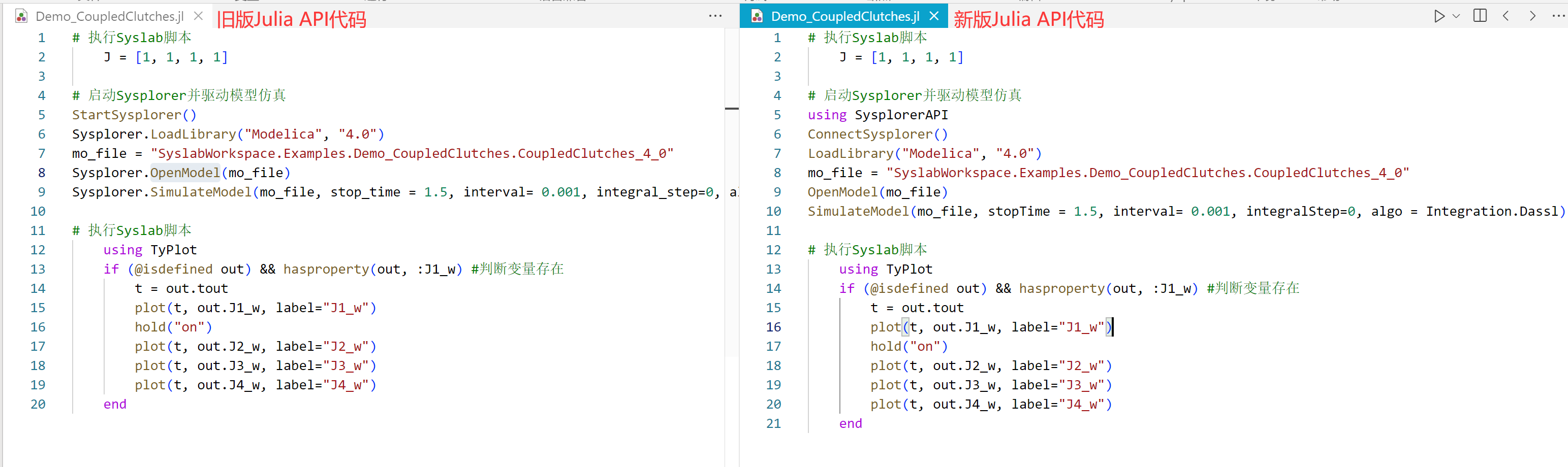Click ConnectSysplorer() in the right editor
1568x467 pixels.
pos(877,135)
